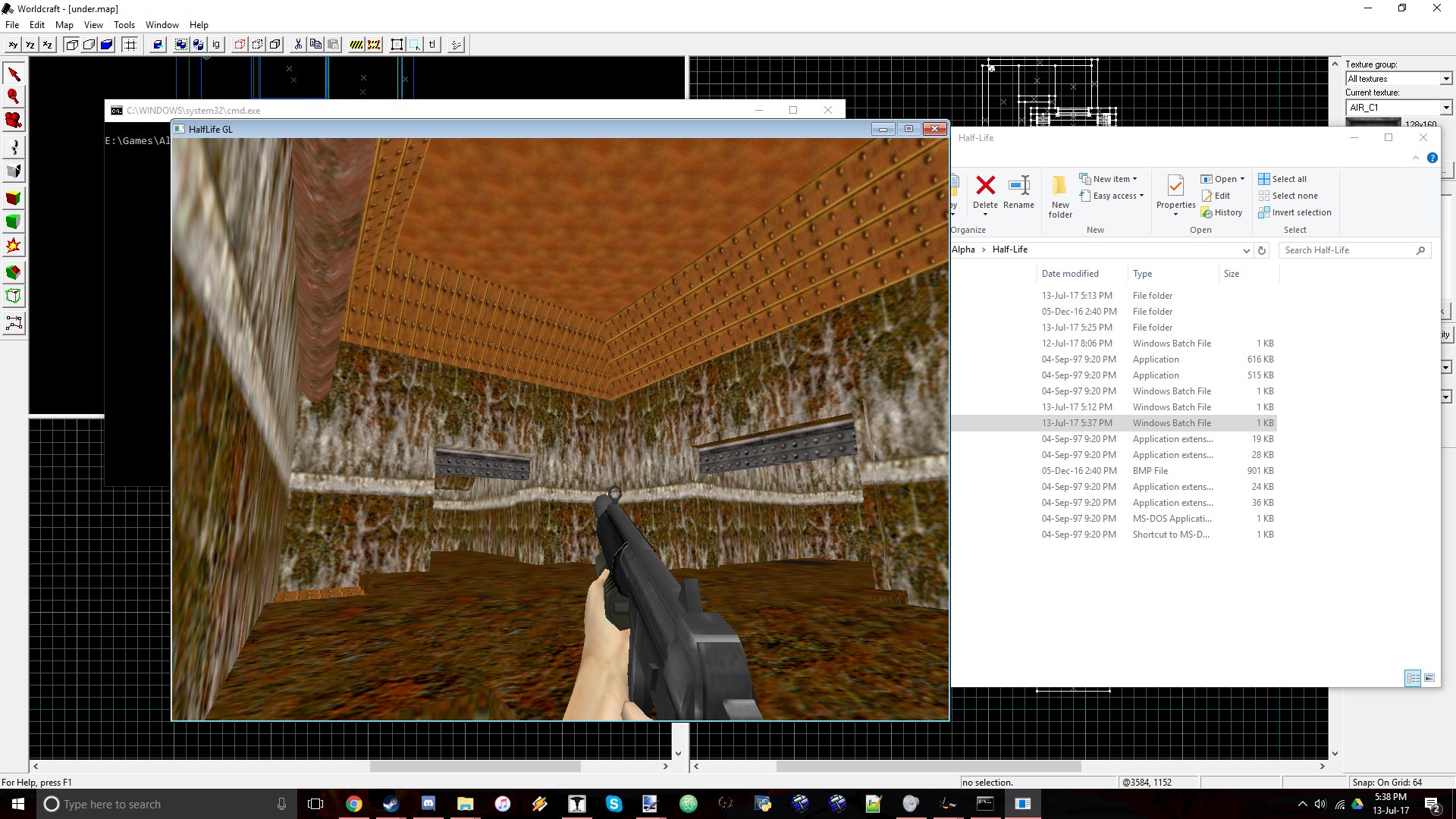Open the volume control in system tray
Image resolution: width=1456 pixels, height=819 pixels.
click(x=1320, y=804)
